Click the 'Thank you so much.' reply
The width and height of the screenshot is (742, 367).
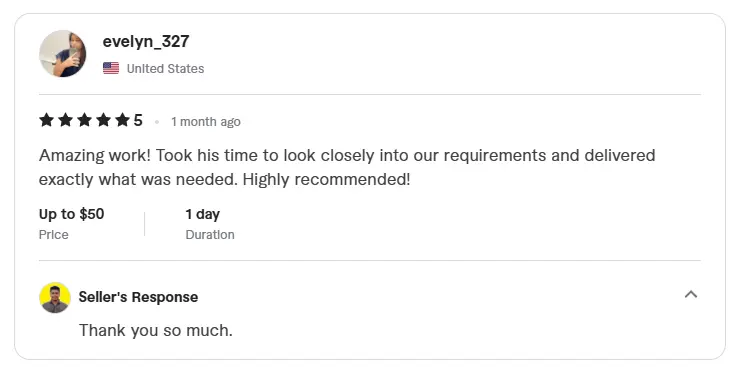[x=156, y=330]
